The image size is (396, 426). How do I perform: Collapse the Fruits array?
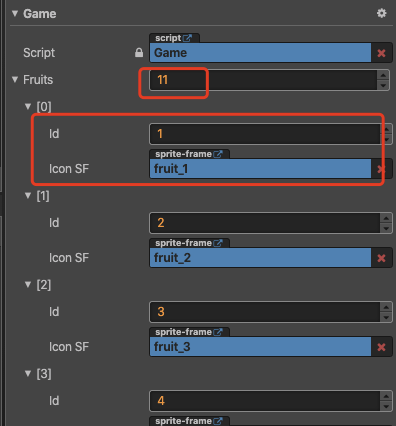tap(15, 79)
